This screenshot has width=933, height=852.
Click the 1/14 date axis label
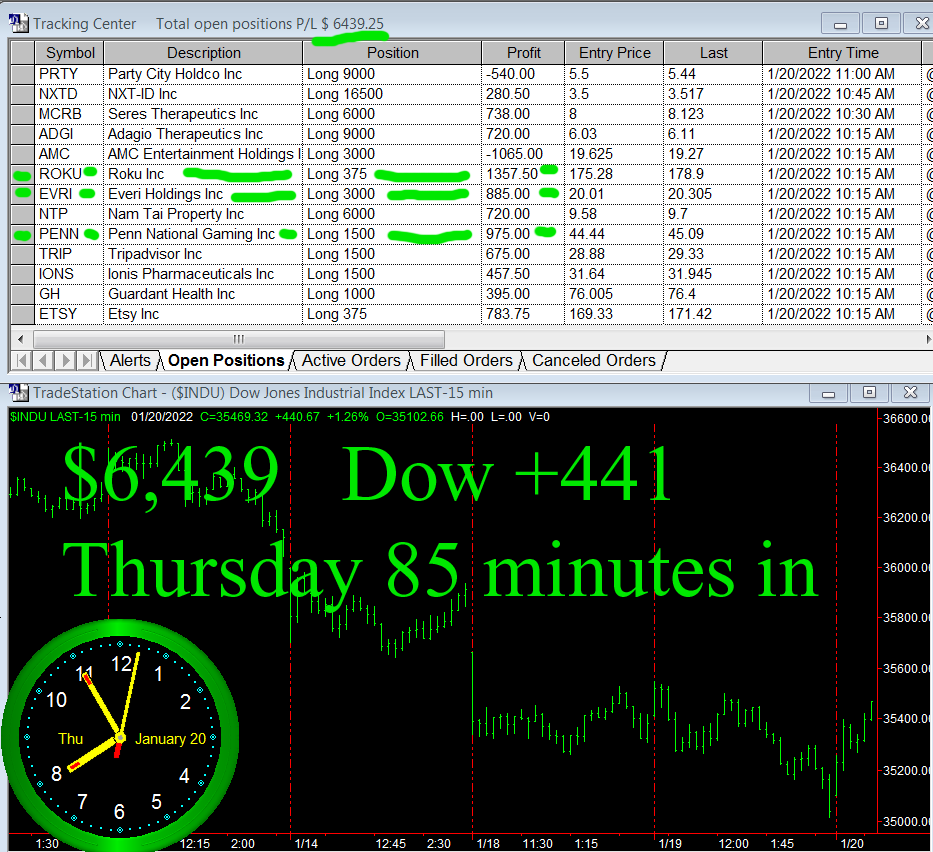[x=306, y=844]
